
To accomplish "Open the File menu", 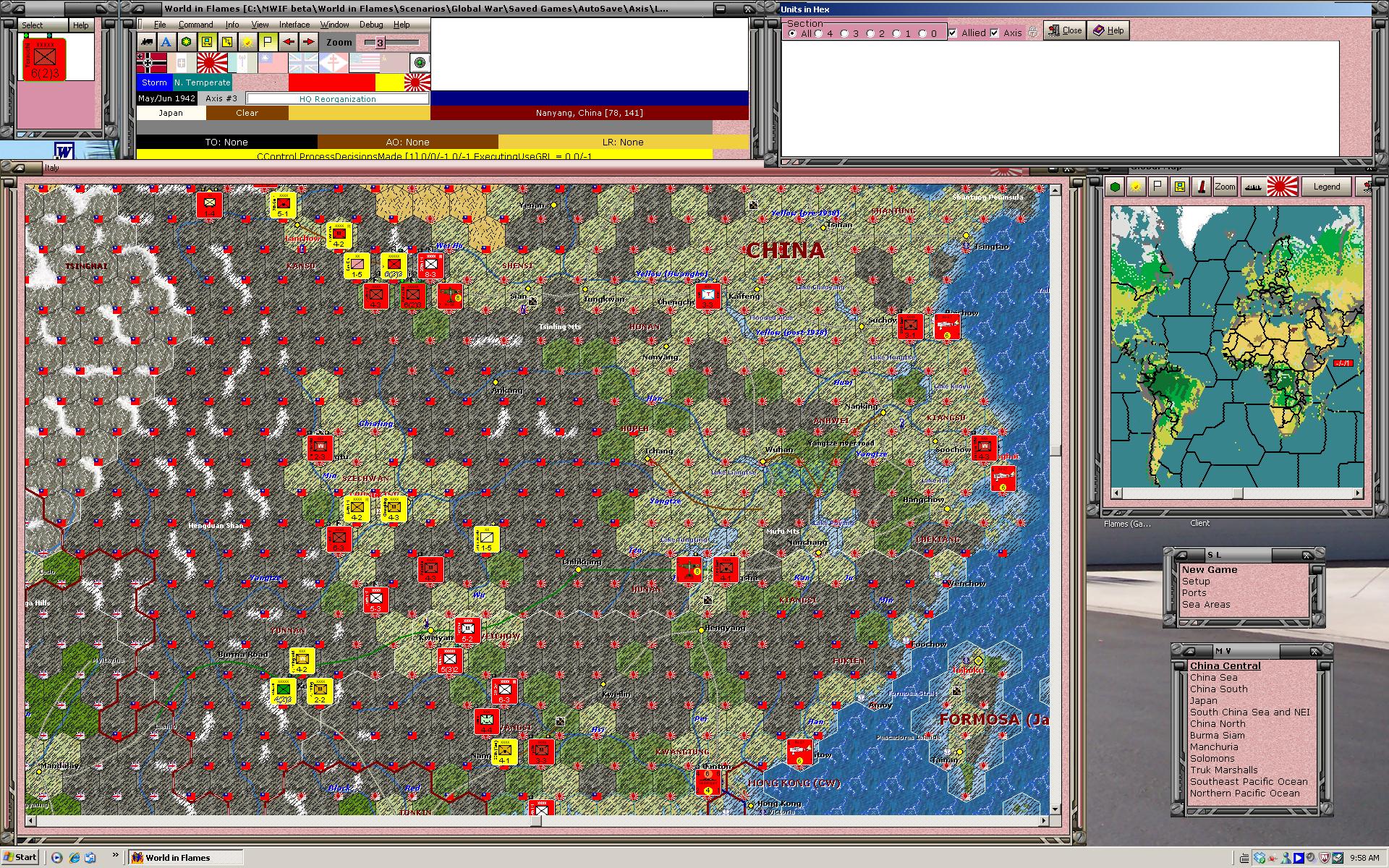I will point(160,25).
